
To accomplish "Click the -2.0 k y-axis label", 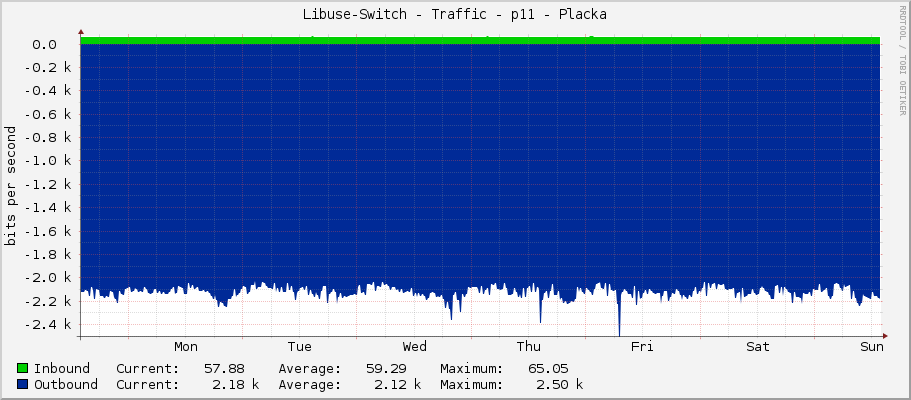I will click(48, 278).
